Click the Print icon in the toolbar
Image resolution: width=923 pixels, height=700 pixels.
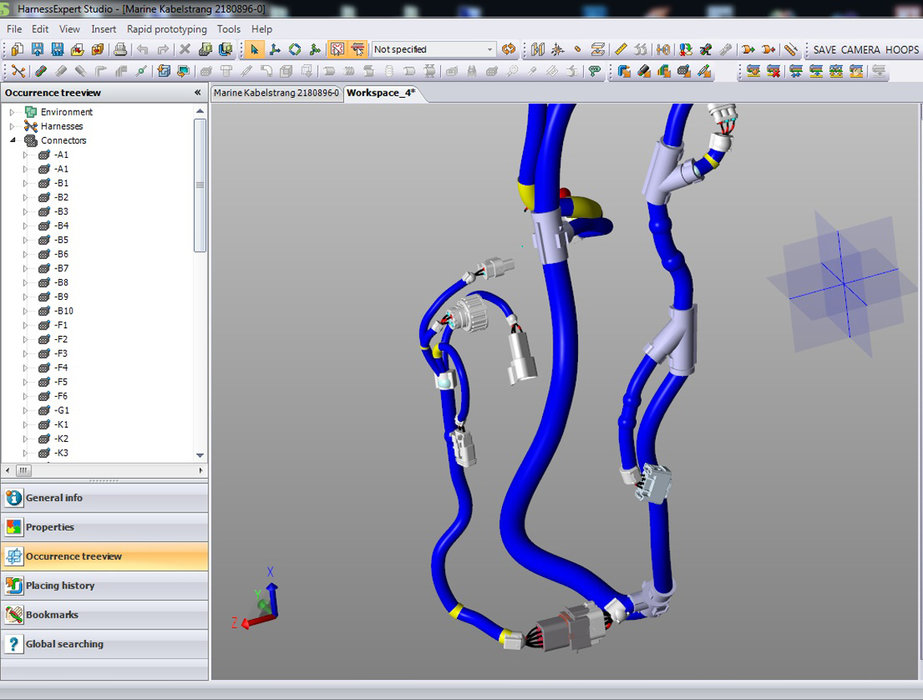tap(120, 48)
